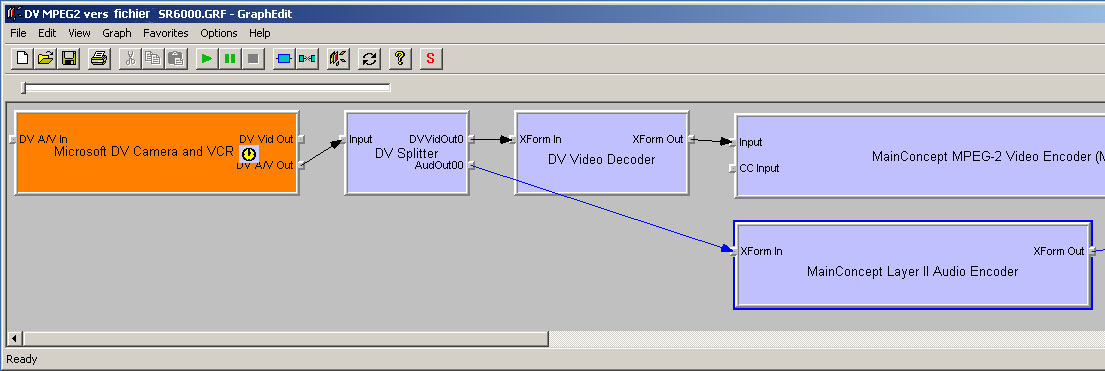Viewport: 1105px width, 371px height.
Task: Select the MainConcept Layer II Audio Encoder filter
Action: tap(913, 265)
